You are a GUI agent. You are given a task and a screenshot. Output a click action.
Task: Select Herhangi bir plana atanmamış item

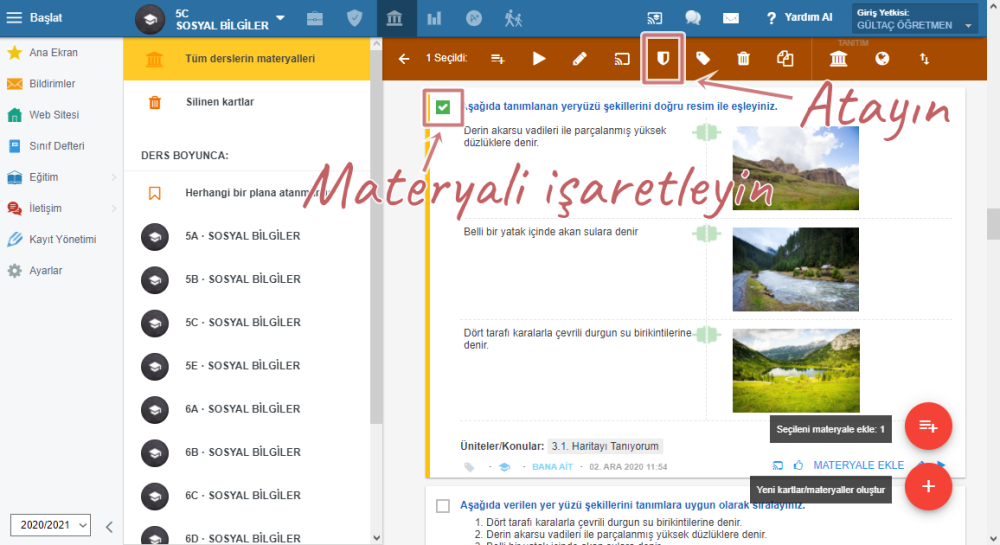(x=247, y=193)
